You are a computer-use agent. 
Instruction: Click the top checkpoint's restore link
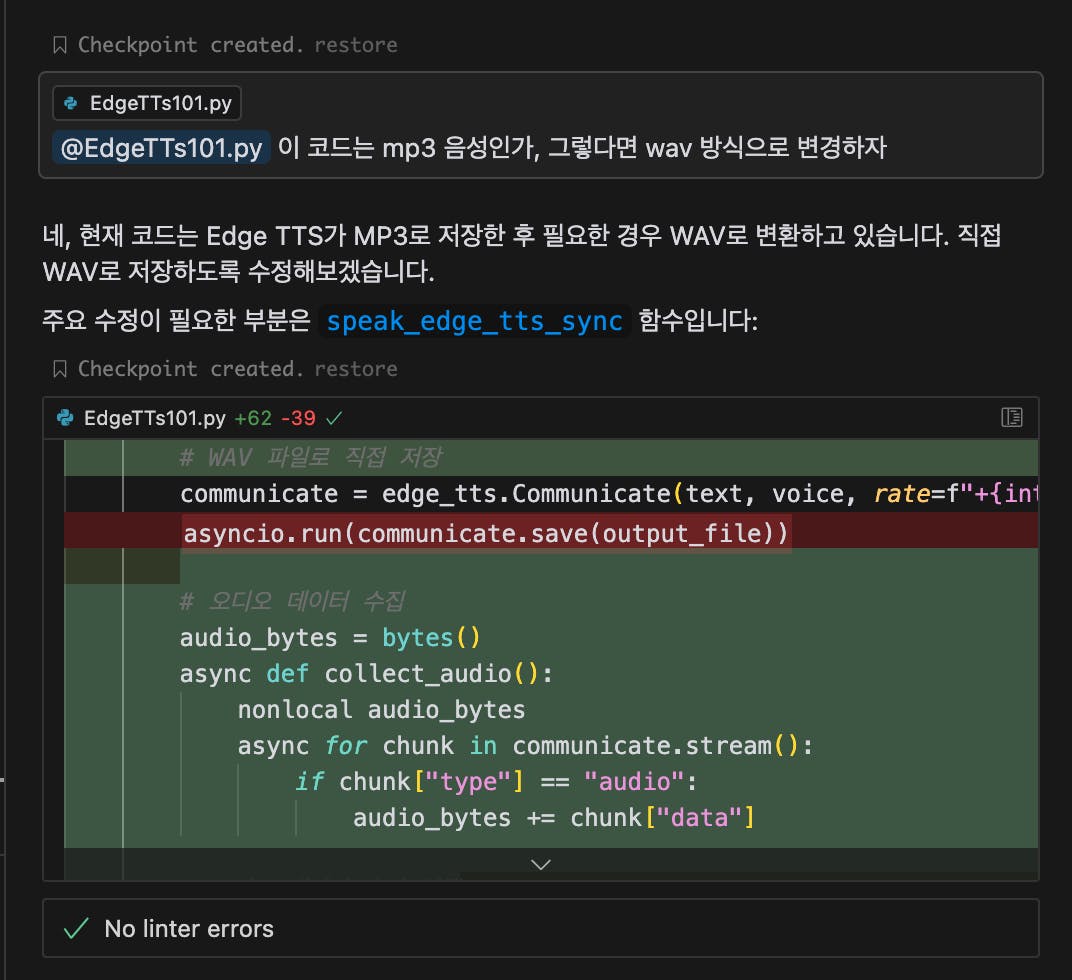point(355,45)
